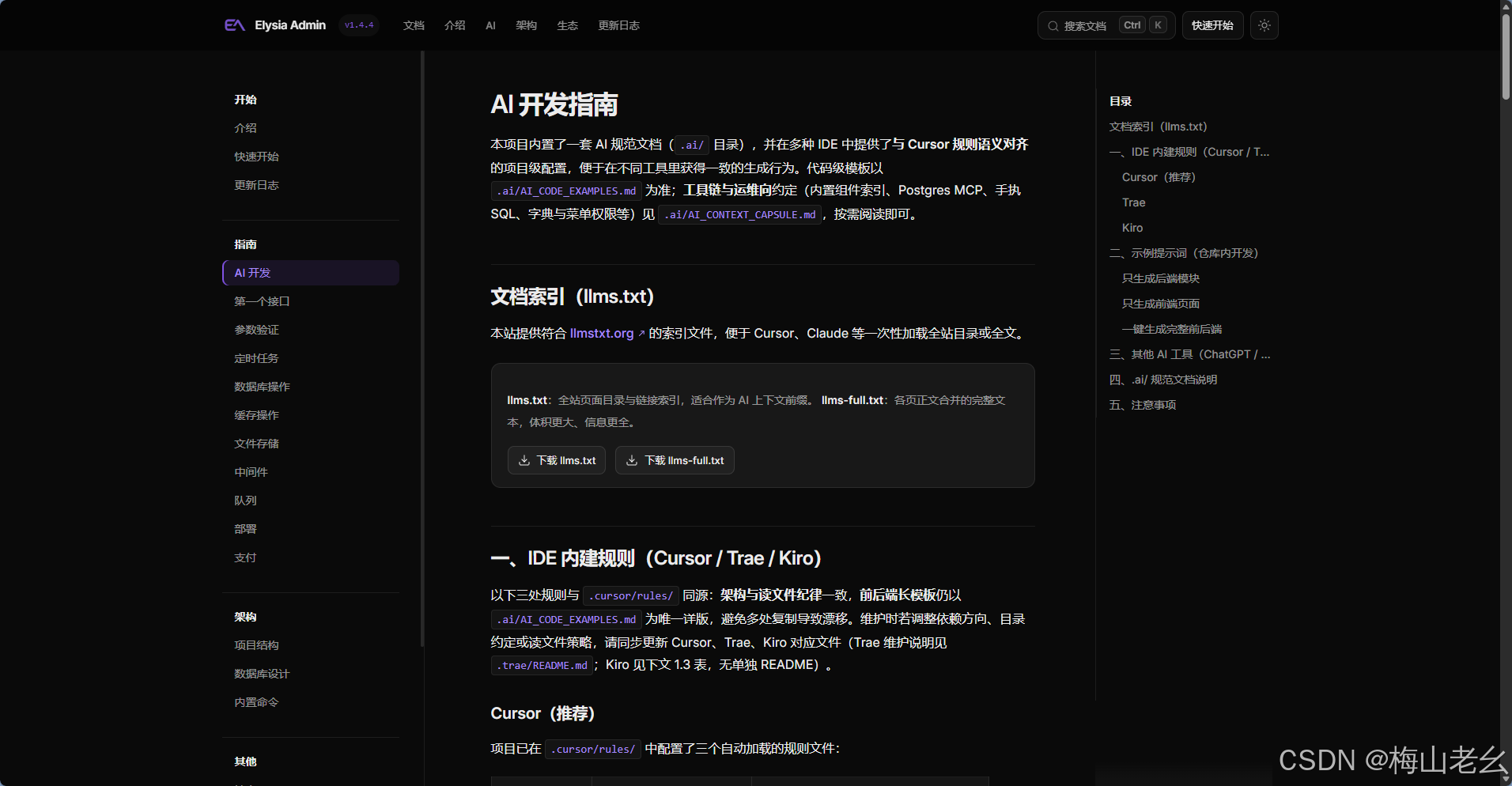This screenshot has width=1512, height=786.
Task: Click the 下载 llms.txt button
Action: tap(557, 460)
